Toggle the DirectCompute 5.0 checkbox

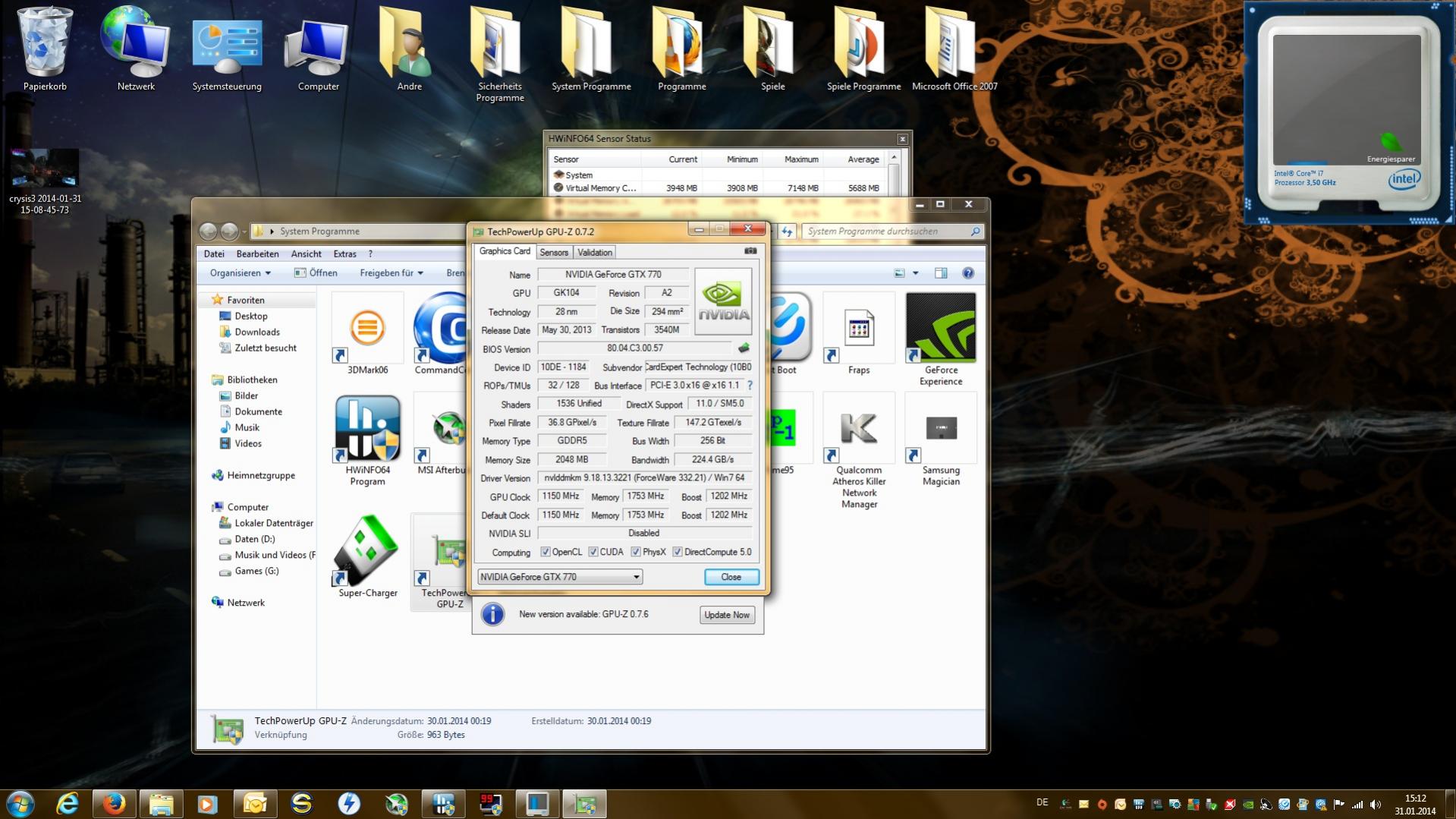[677, 552]
